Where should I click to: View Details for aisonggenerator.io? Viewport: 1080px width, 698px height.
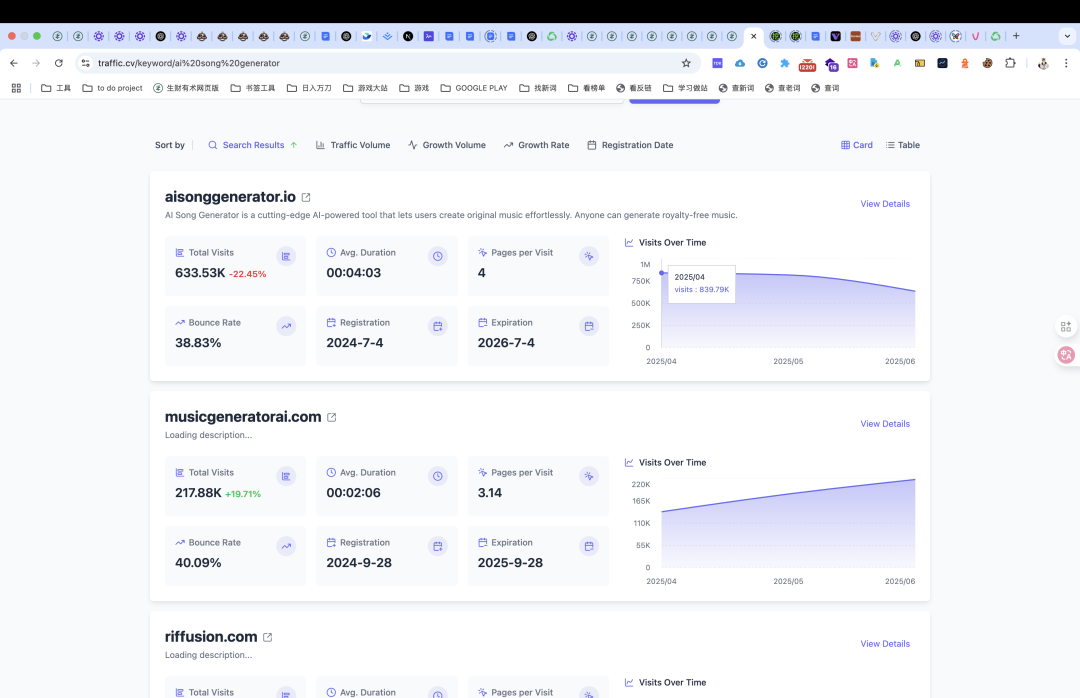pyautogui.click(x=885, y=204)
